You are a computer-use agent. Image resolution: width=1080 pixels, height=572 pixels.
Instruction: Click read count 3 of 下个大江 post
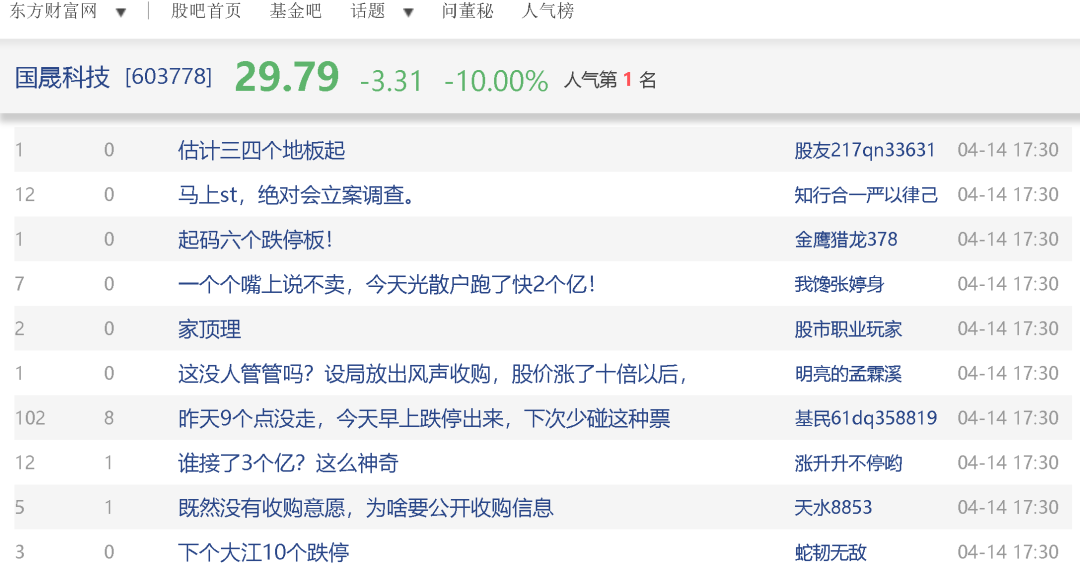[x=19, y=552]
